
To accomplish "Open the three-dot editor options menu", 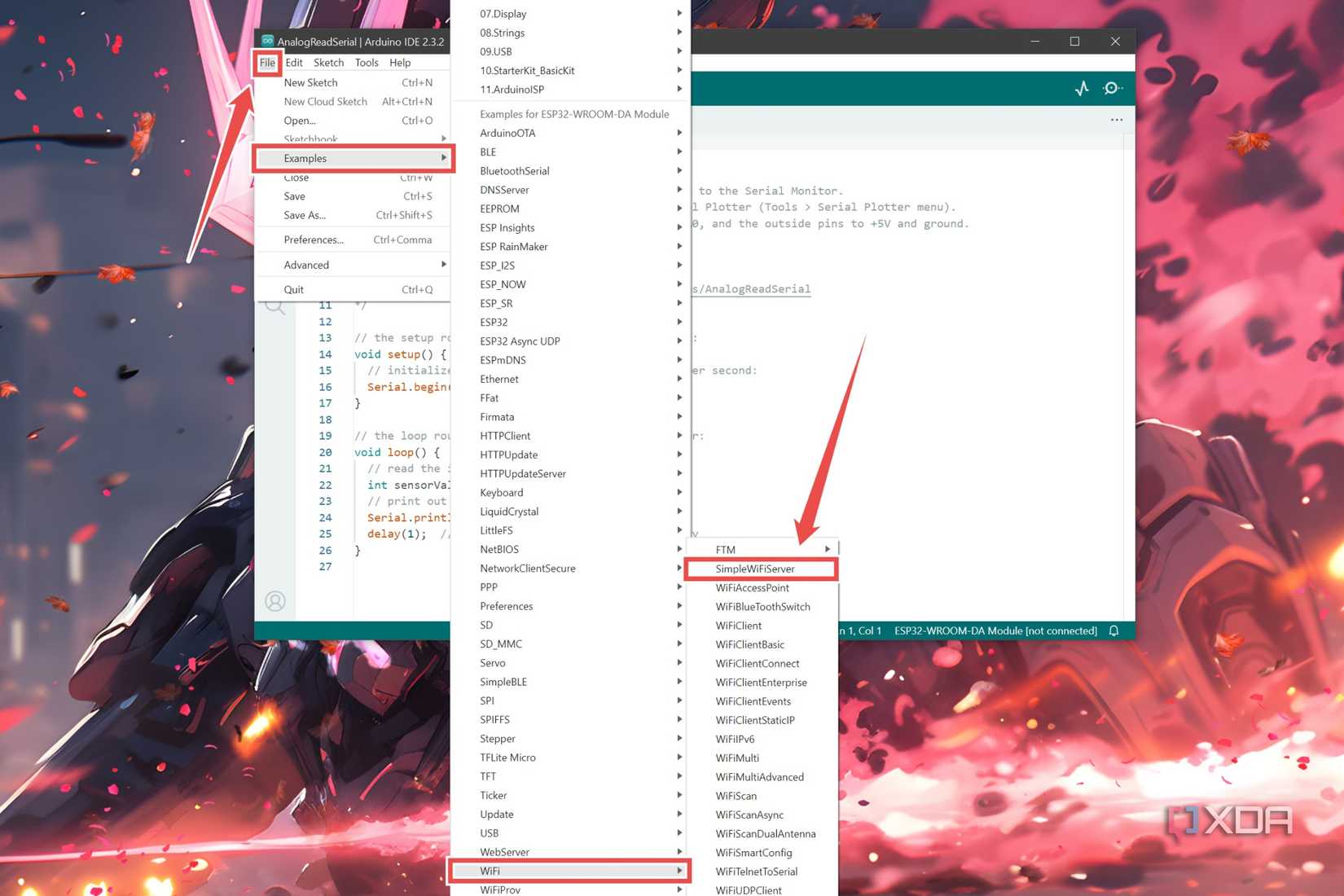I will (x=1116, y=120).
